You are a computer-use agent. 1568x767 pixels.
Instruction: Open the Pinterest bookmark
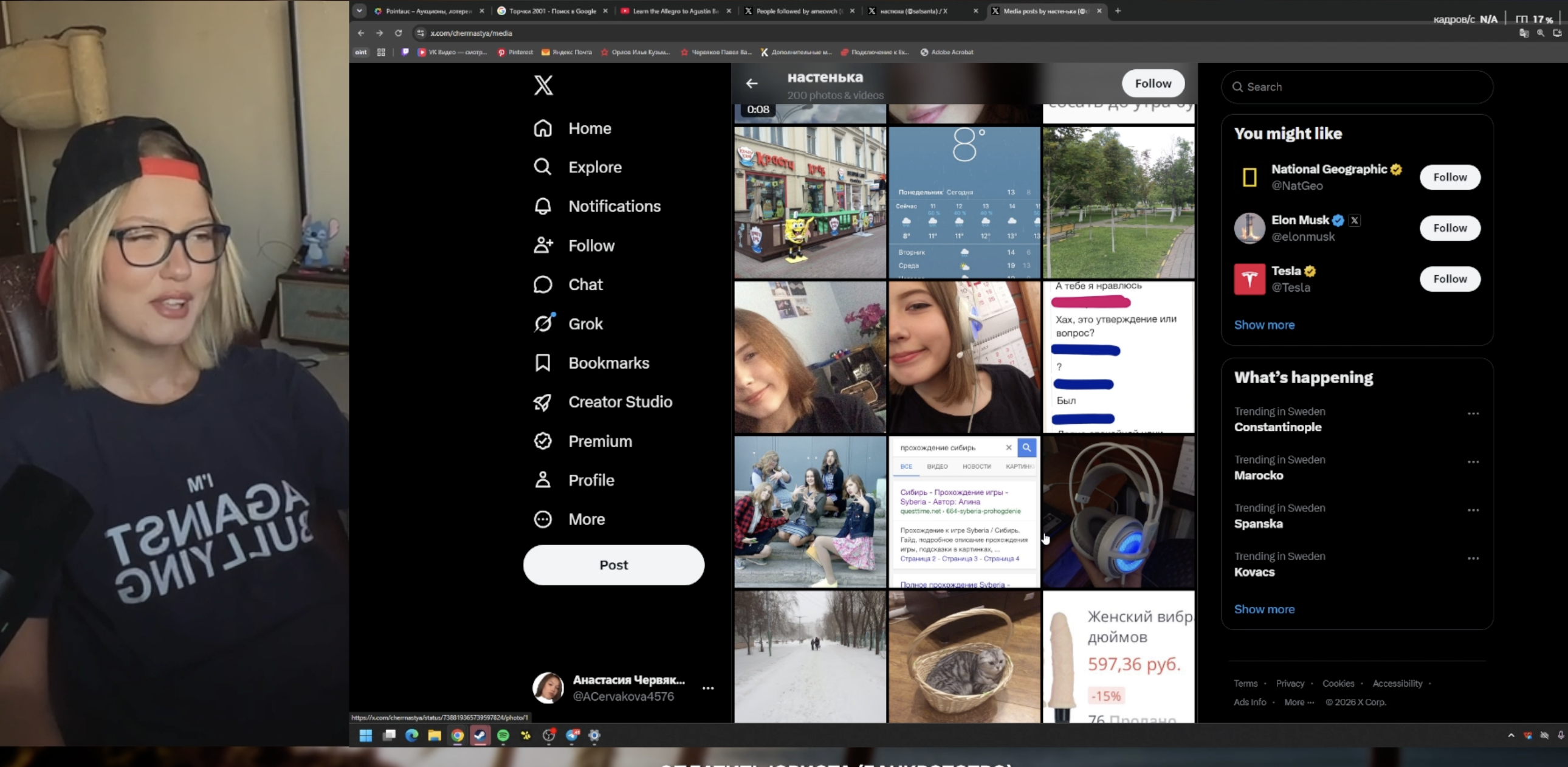pyautogui.click(x=515, y=52)
